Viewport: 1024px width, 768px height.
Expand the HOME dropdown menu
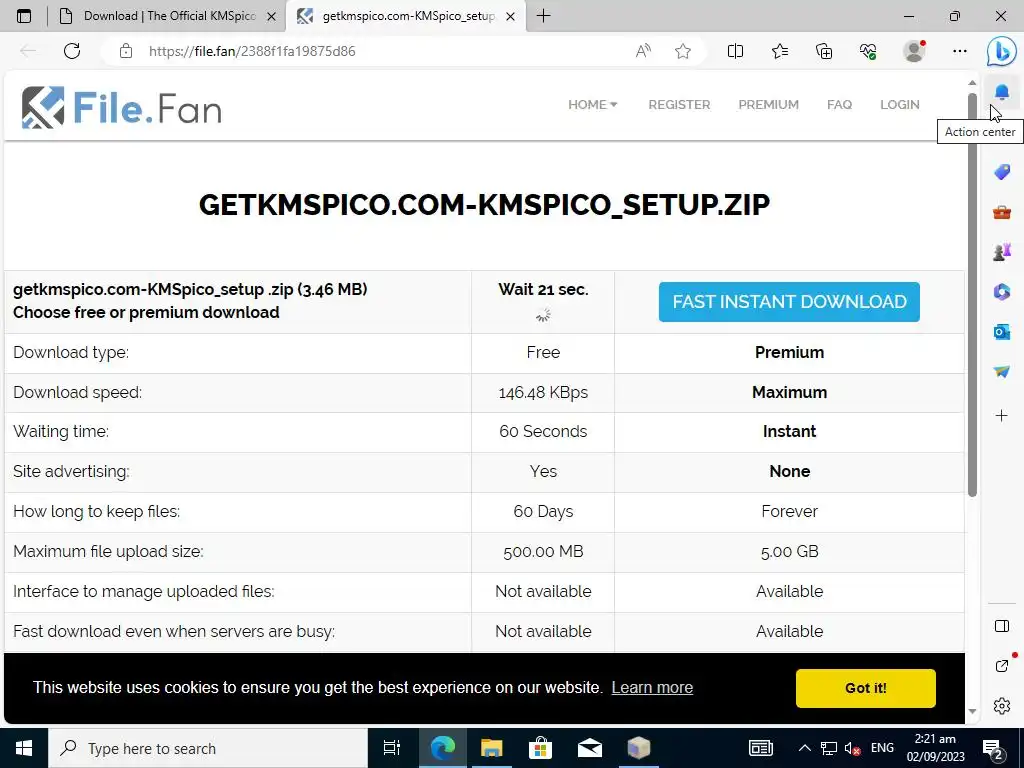592,104
